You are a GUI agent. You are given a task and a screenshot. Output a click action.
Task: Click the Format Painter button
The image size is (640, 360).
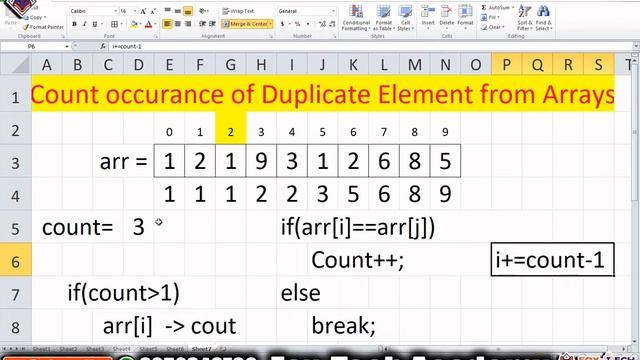pyautogui.click(x=43, y=27)
